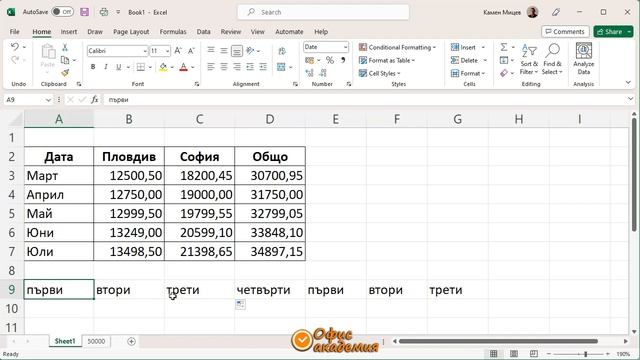
Task: Switch to the Review tab
Action: (x=231, y=31)
